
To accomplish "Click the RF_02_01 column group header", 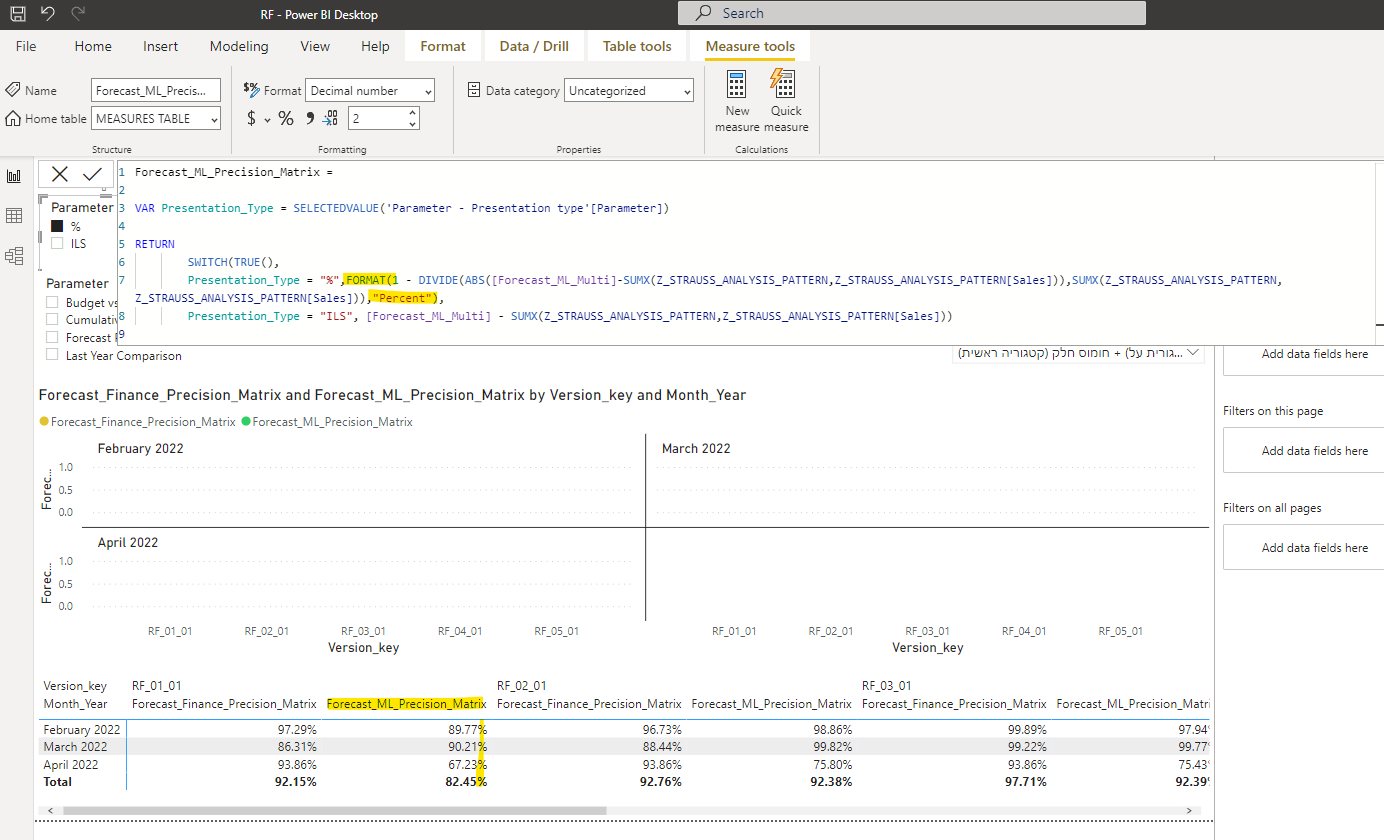I will [522, 685].
